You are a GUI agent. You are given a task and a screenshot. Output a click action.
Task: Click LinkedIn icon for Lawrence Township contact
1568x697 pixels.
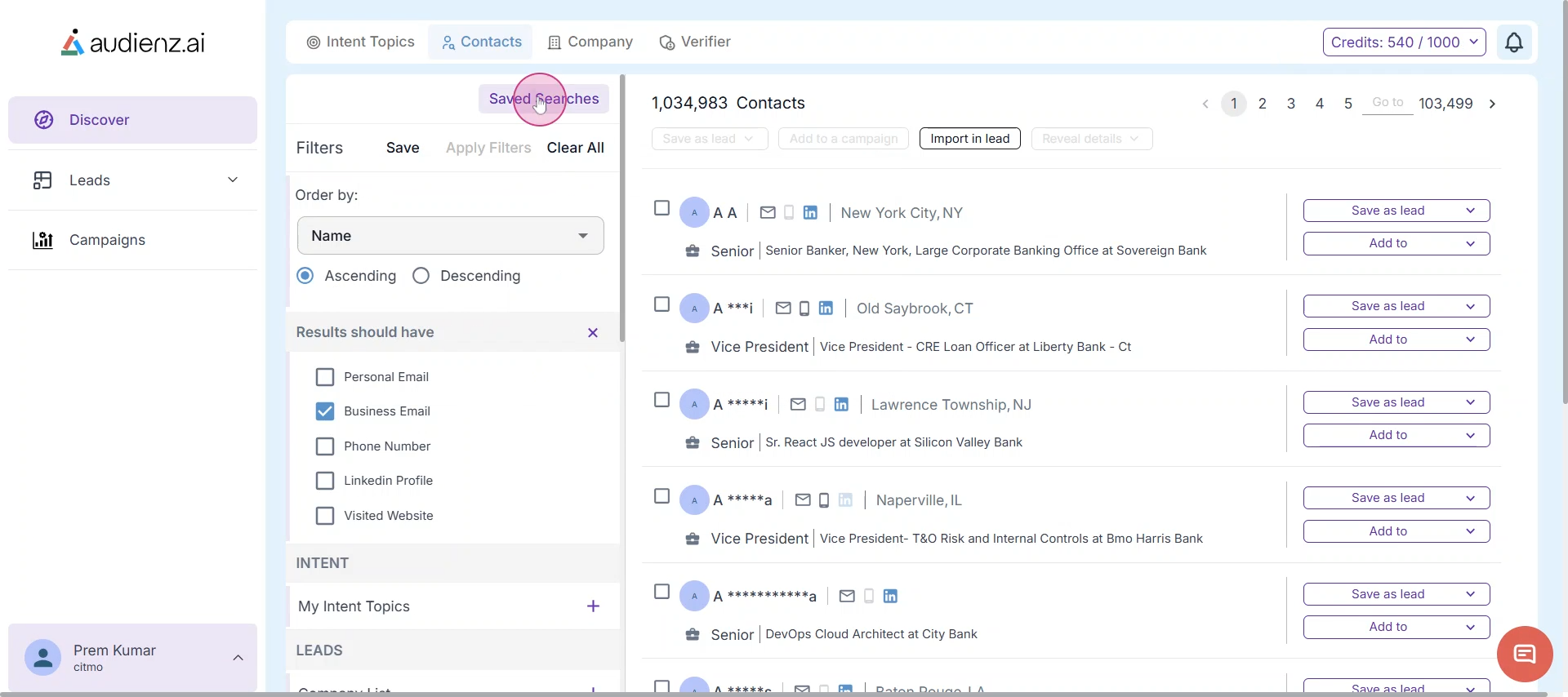point(841,405)
